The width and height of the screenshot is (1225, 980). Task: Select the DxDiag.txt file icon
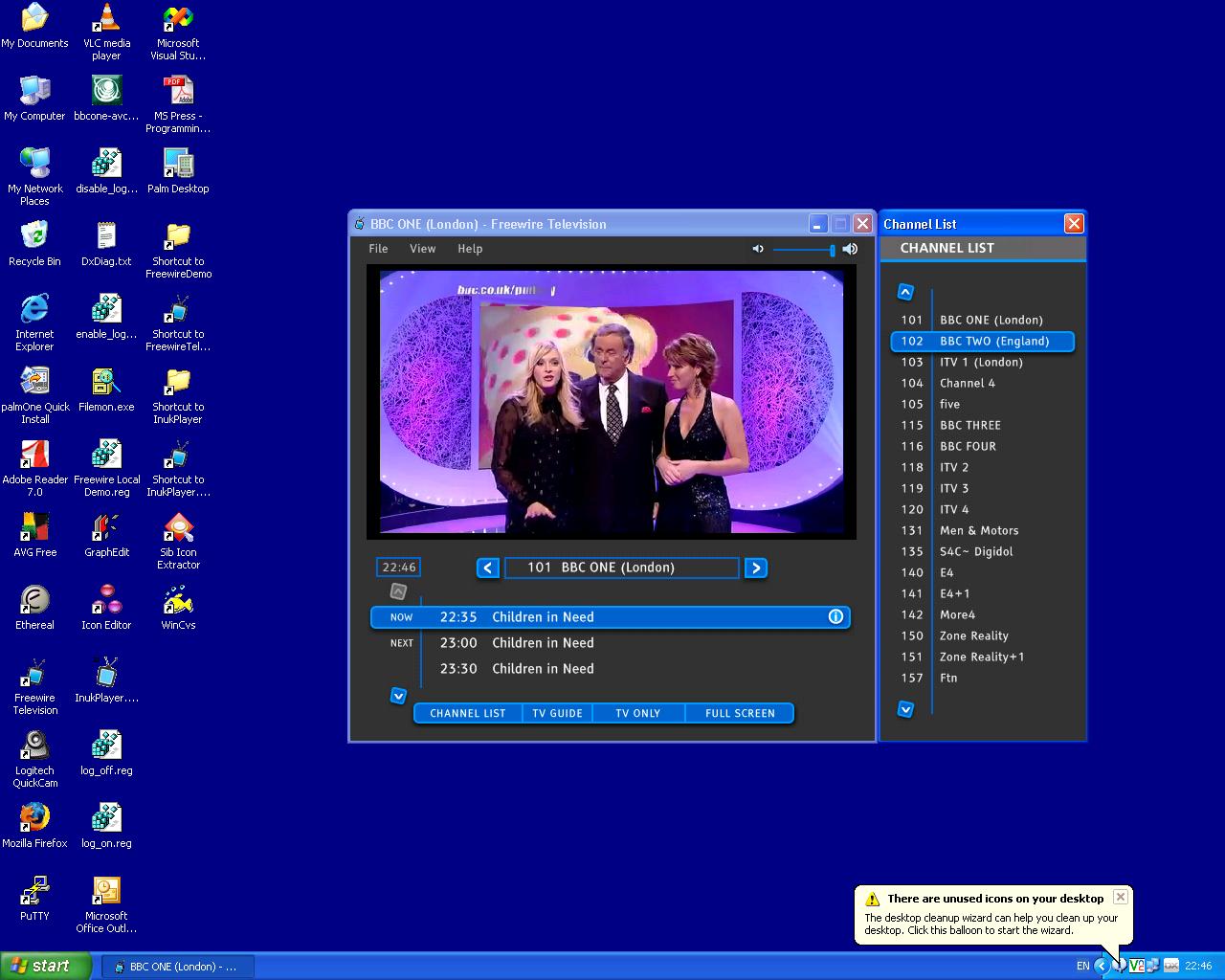106,245
